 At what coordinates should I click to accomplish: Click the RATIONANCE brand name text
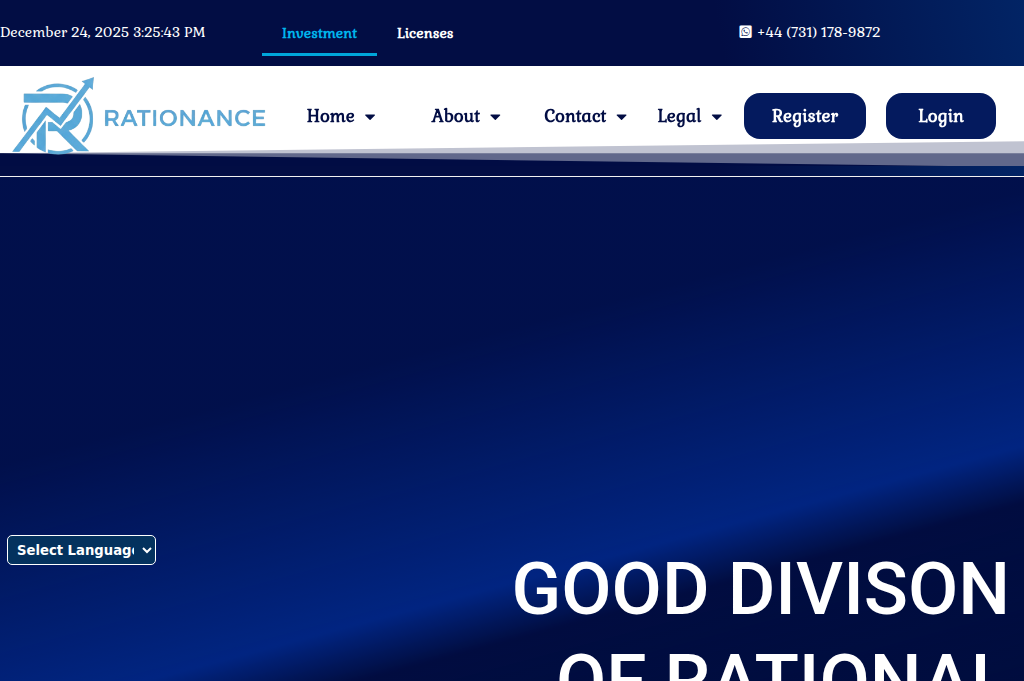click(184, 118)
